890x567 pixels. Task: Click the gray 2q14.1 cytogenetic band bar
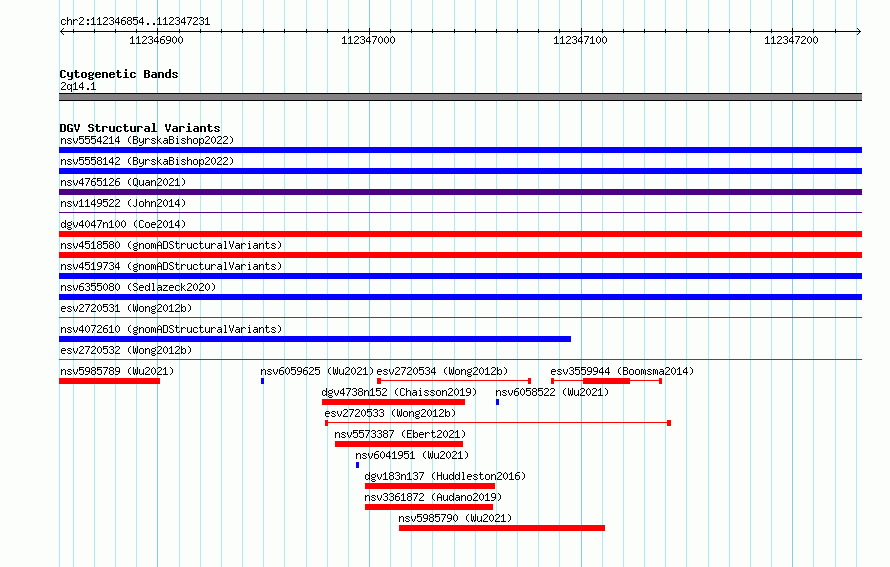(x=460, y=97)
